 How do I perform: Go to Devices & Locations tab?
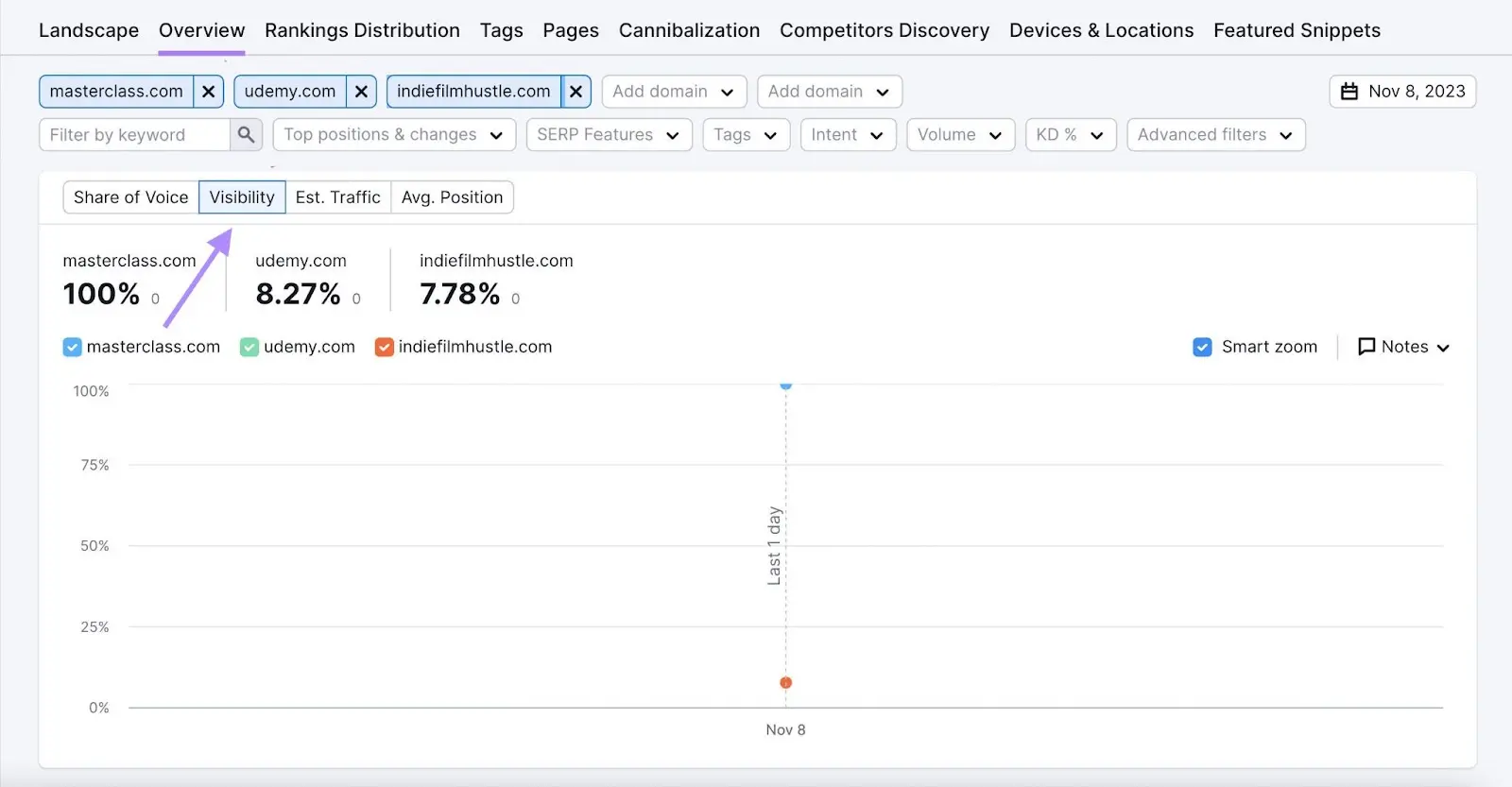click(x=1101, y=30)
